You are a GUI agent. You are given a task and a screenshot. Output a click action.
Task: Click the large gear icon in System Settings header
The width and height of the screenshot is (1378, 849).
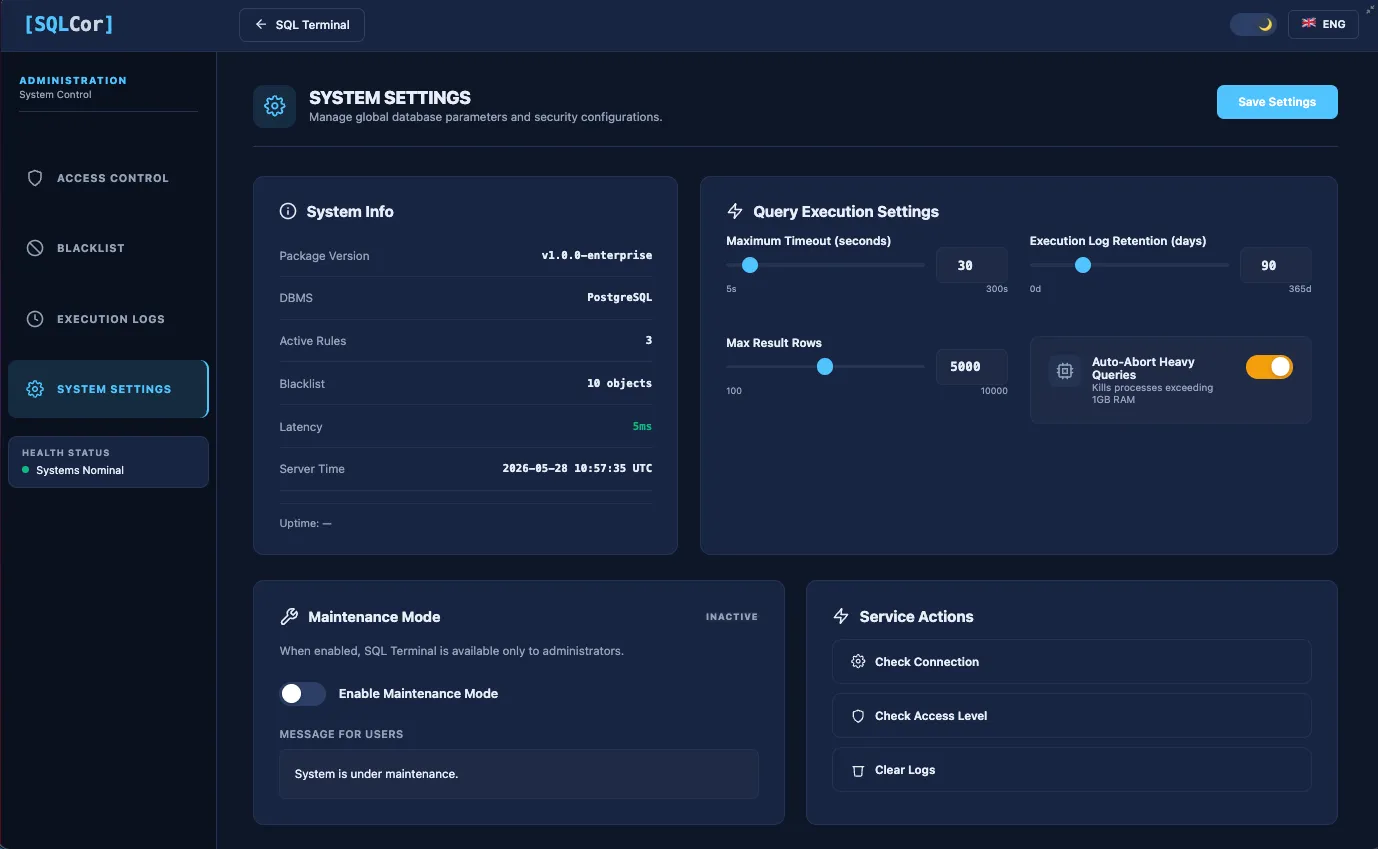click(274, 106)
